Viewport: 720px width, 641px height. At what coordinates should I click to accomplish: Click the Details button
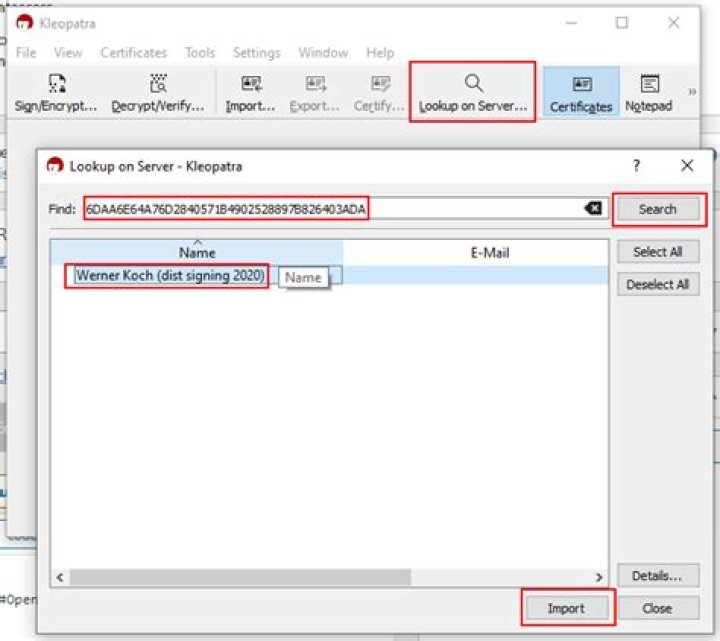[658, 576]
